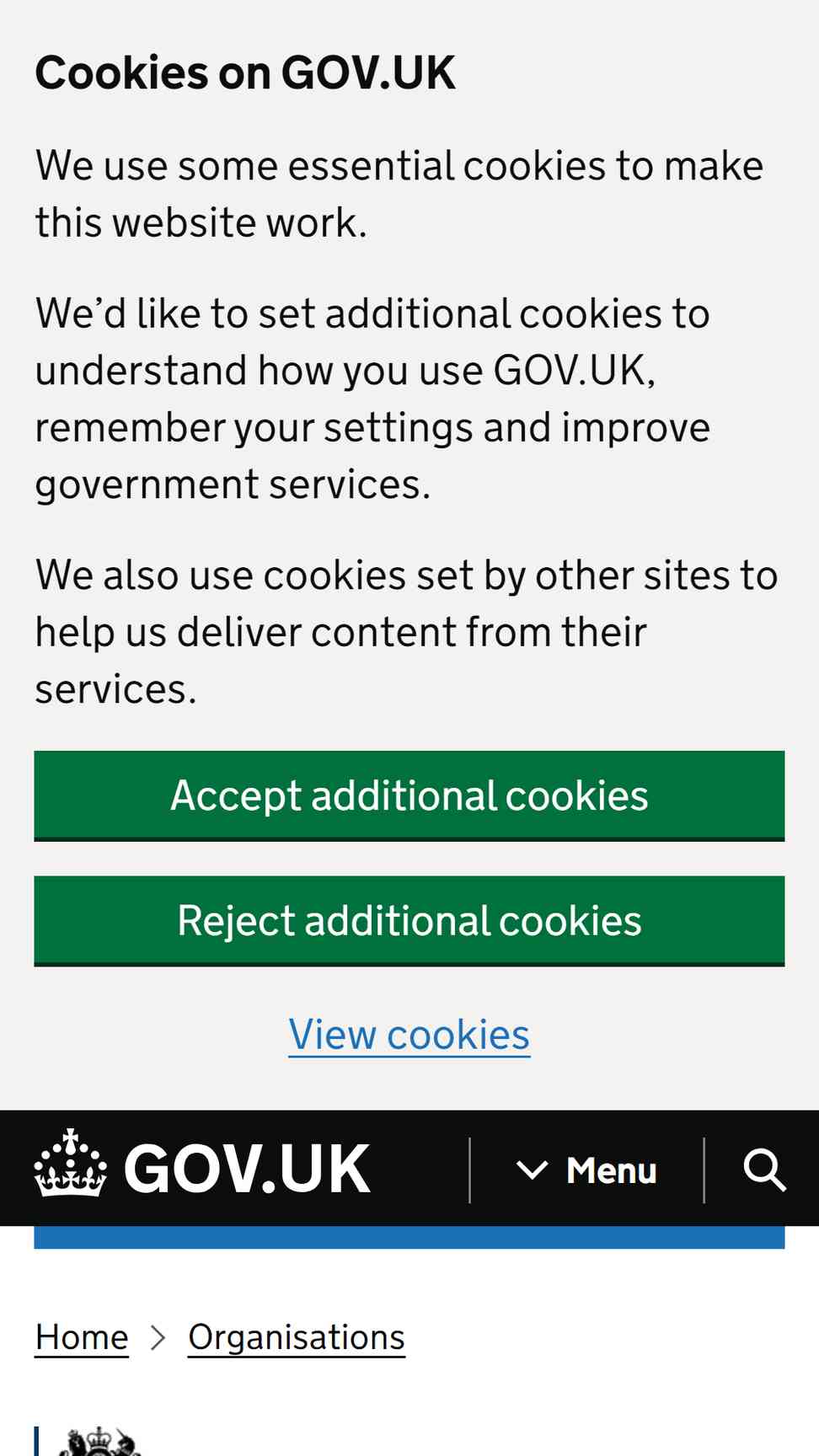The image size is (819, 1456).
Task: Click the breadcrumb chevron separator after Home
Action: [158, 1337]
